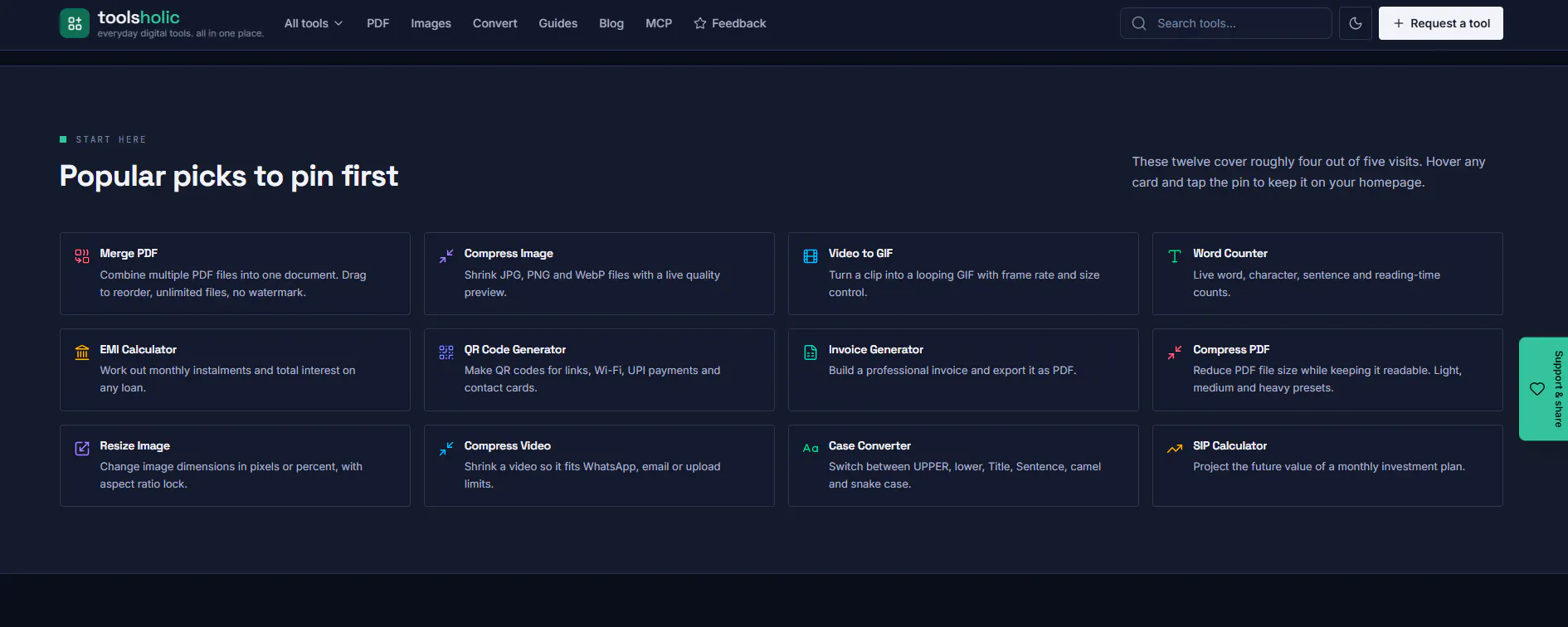Click the Compress PDF red arrows icon
1568x627 pixels.
(x=1175, y=352)
